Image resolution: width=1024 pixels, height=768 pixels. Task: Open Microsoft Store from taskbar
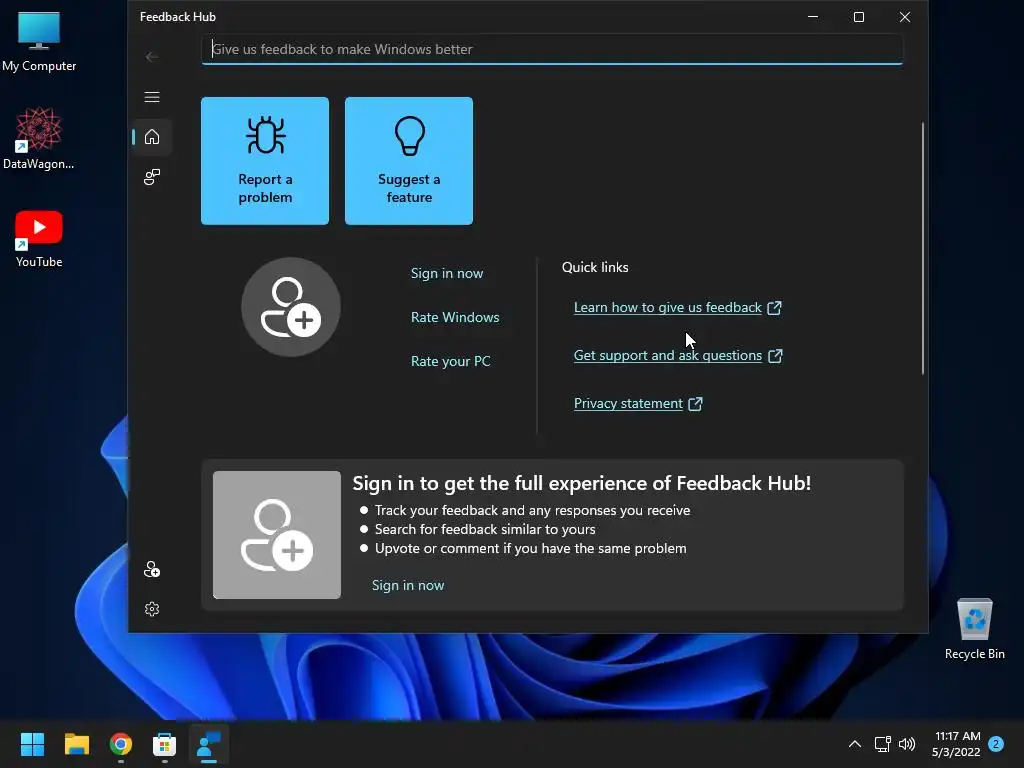coord(165,744)
